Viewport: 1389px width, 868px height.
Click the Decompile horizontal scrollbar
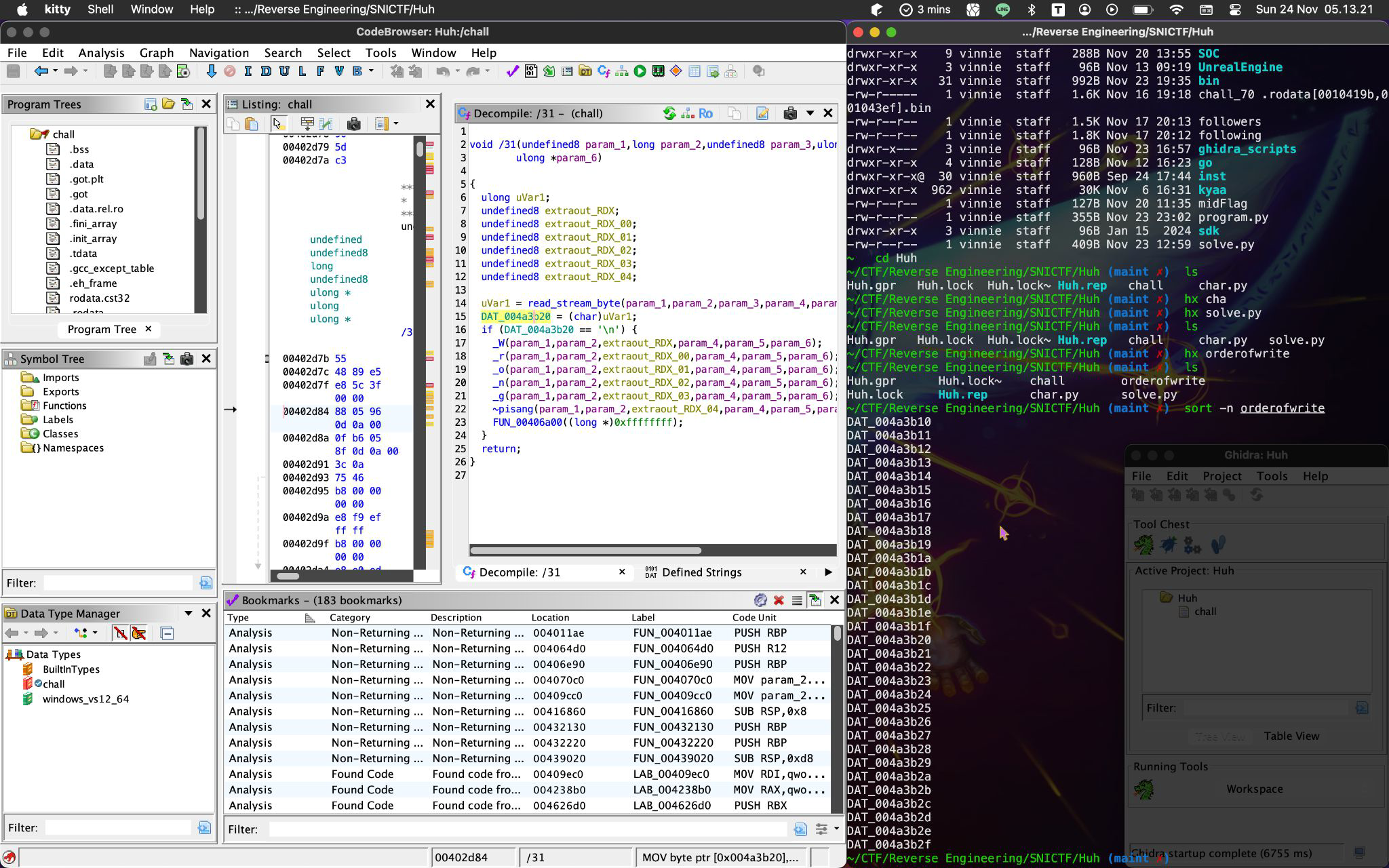click(585, 550)
